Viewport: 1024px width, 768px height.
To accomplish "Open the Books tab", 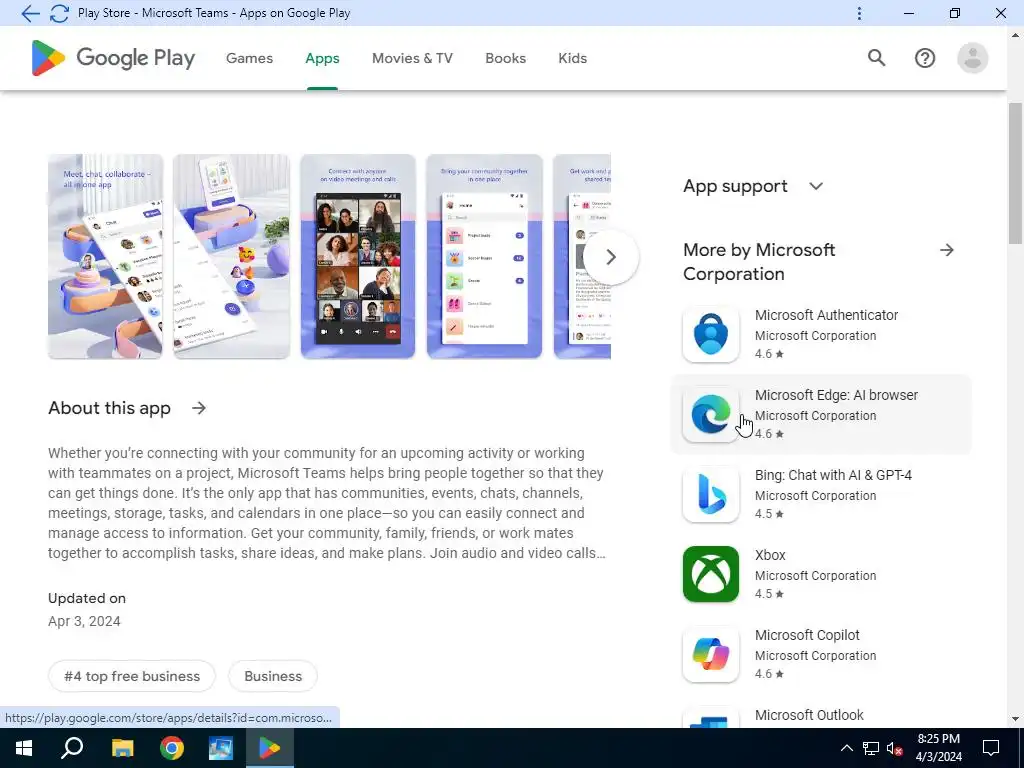I will click(x=505, y=58).
